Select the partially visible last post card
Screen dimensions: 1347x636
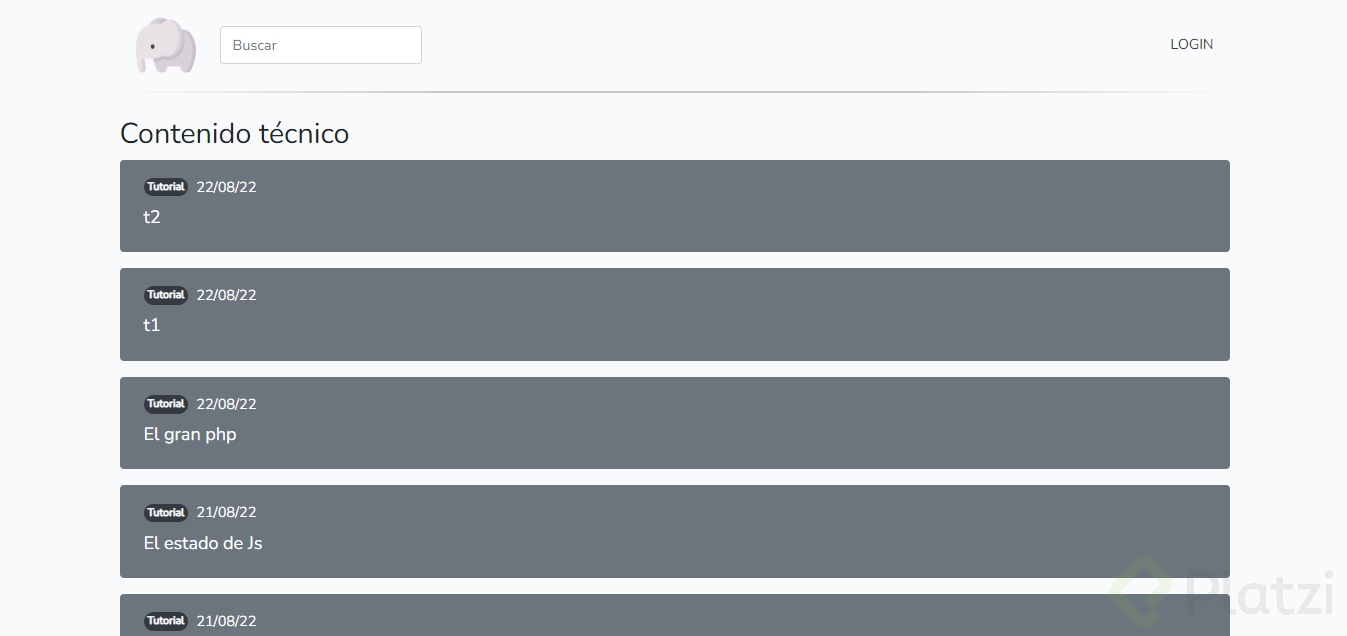pyautogui.click(x=675, y=615)
